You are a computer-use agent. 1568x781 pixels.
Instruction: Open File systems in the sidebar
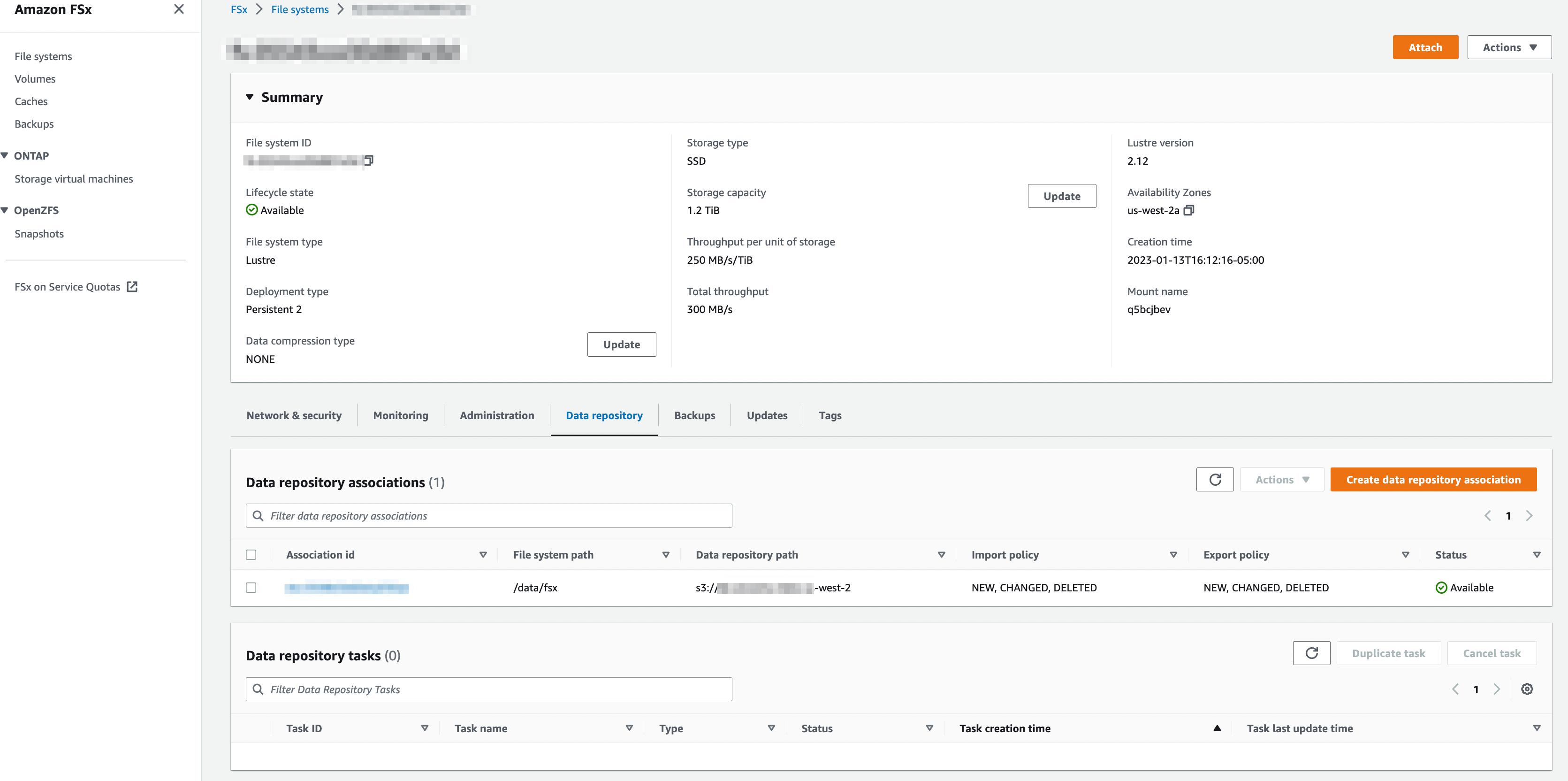click(43, 57)
